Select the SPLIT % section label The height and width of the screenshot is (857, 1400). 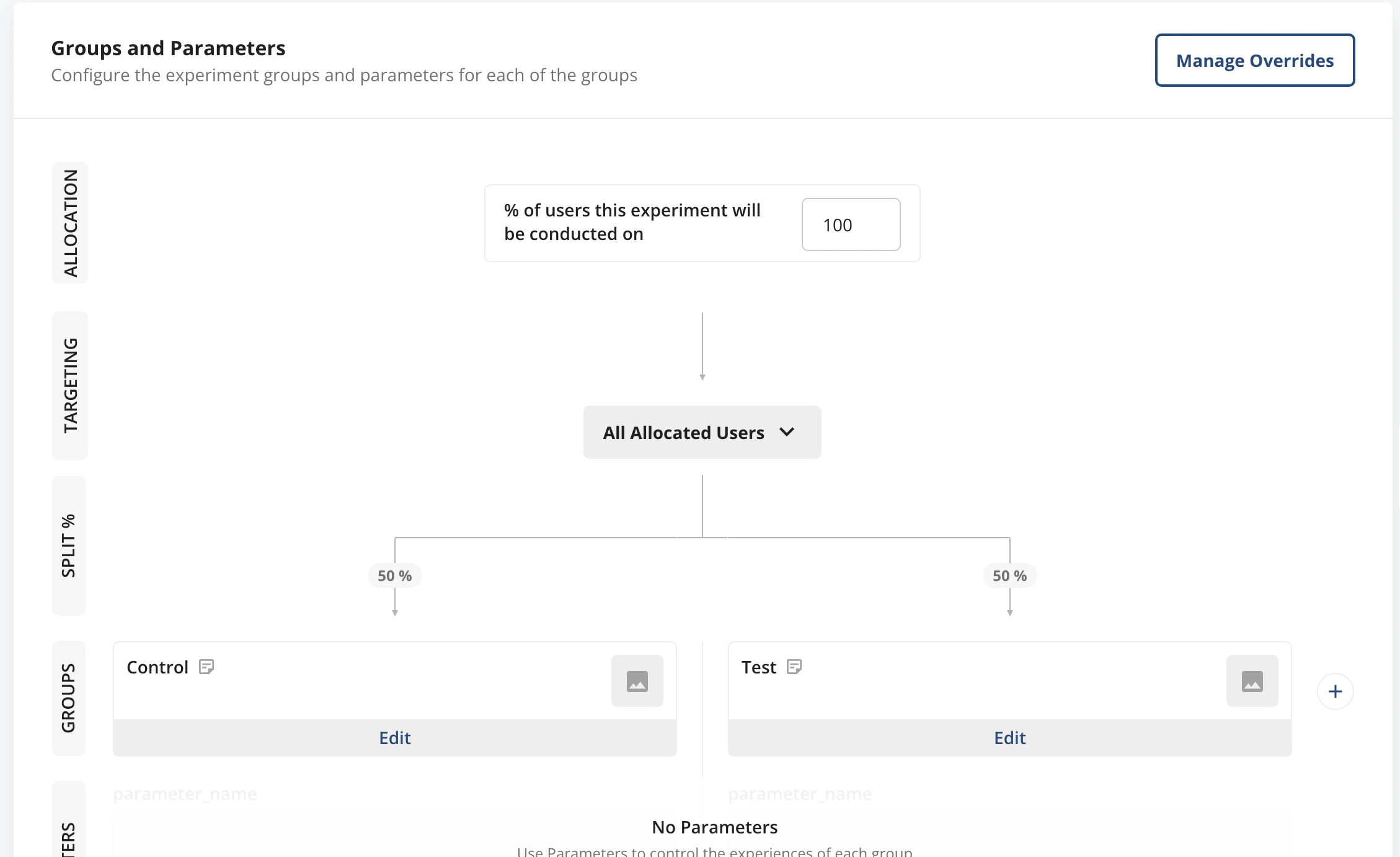pyautogui.click(x=68, y=544)
